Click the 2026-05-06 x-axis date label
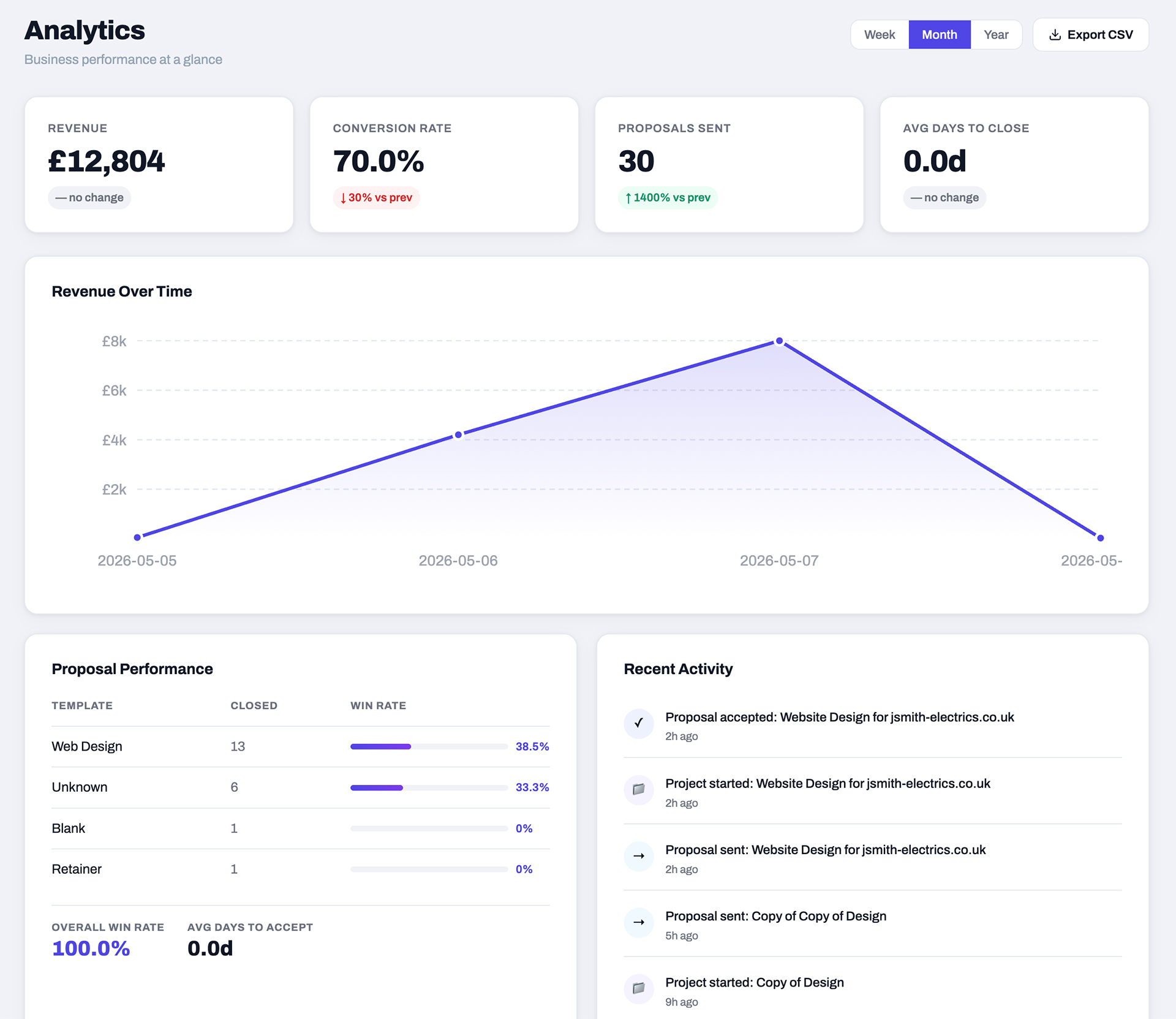 click(x=458, y=561)
